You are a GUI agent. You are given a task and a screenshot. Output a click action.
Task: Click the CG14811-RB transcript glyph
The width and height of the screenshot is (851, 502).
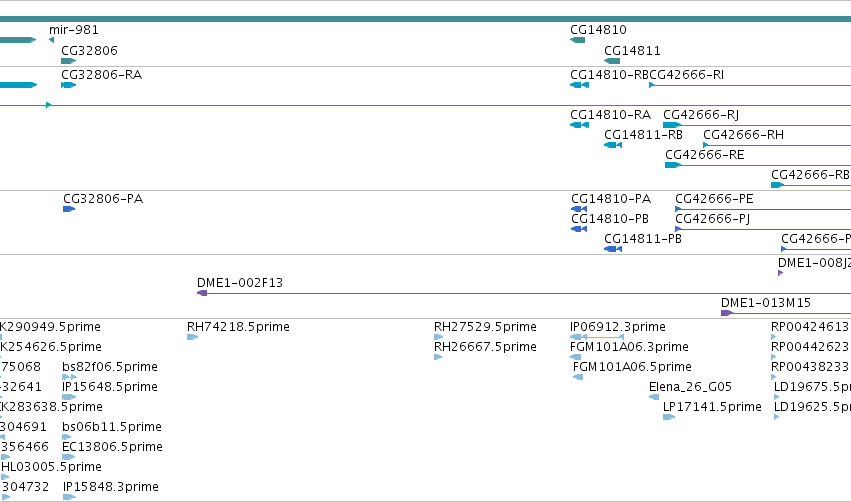point(613,145)
